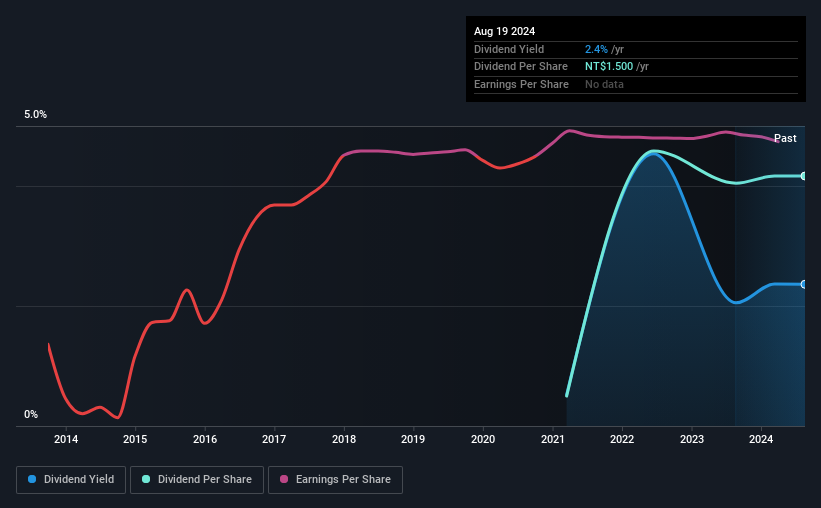821x508 pixels.
Task: Click the Dividend Yield line endpoint marker
Action: pos(804,284)
